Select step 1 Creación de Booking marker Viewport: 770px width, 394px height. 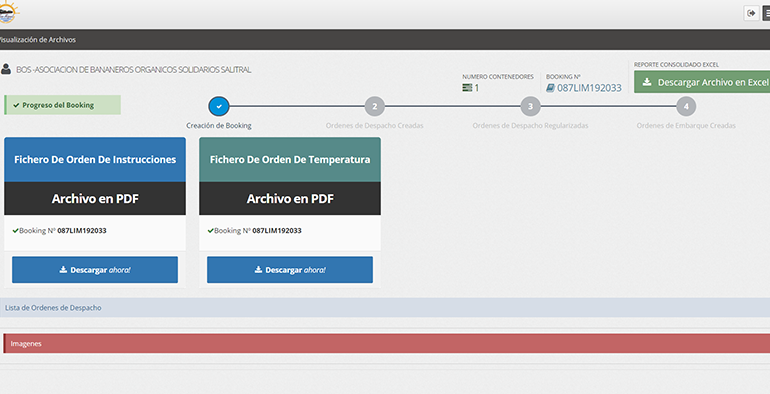click(219, 106)
